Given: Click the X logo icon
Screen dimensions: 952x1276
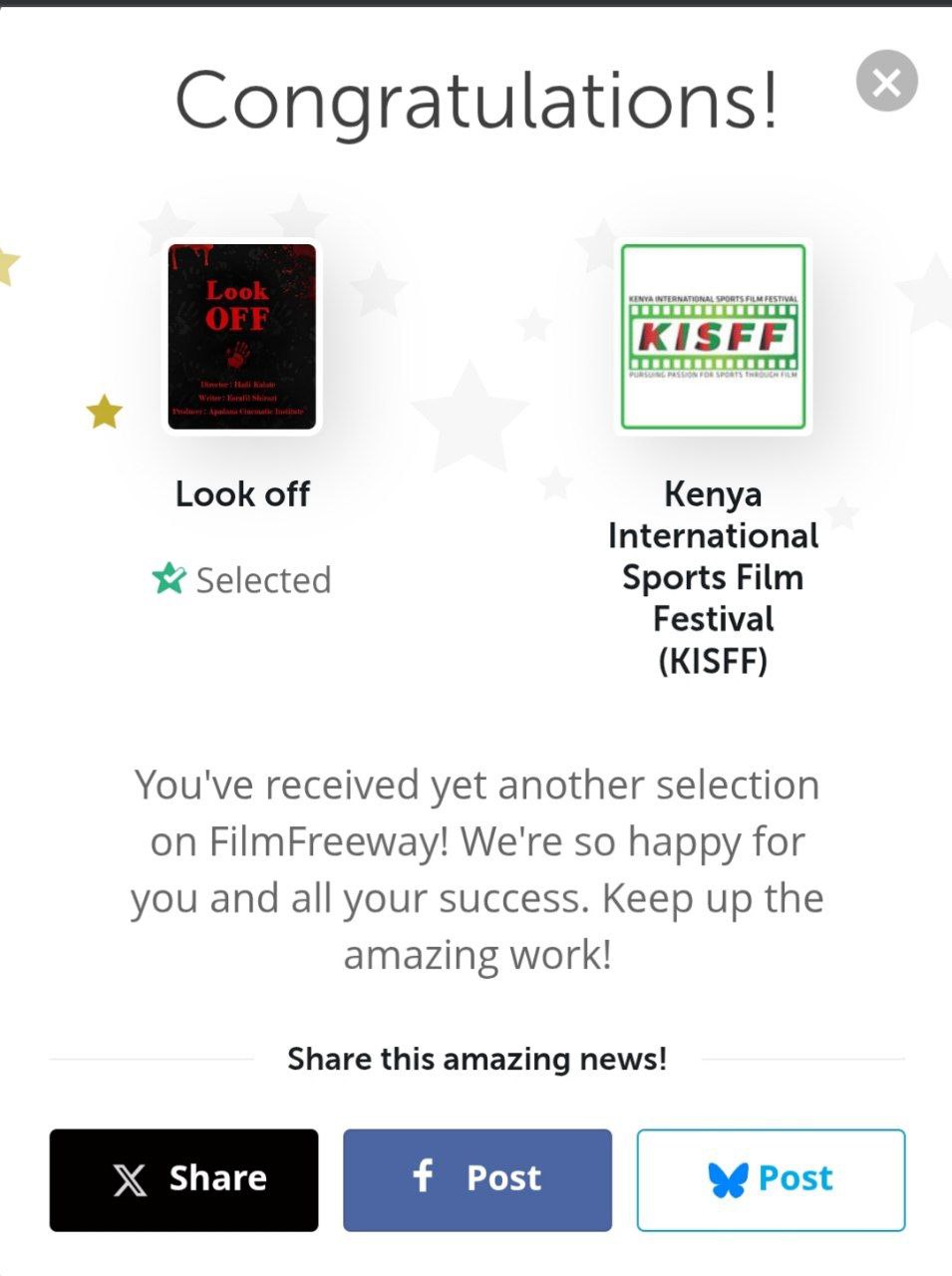Looking at the screenshot, I should 130,1180.
